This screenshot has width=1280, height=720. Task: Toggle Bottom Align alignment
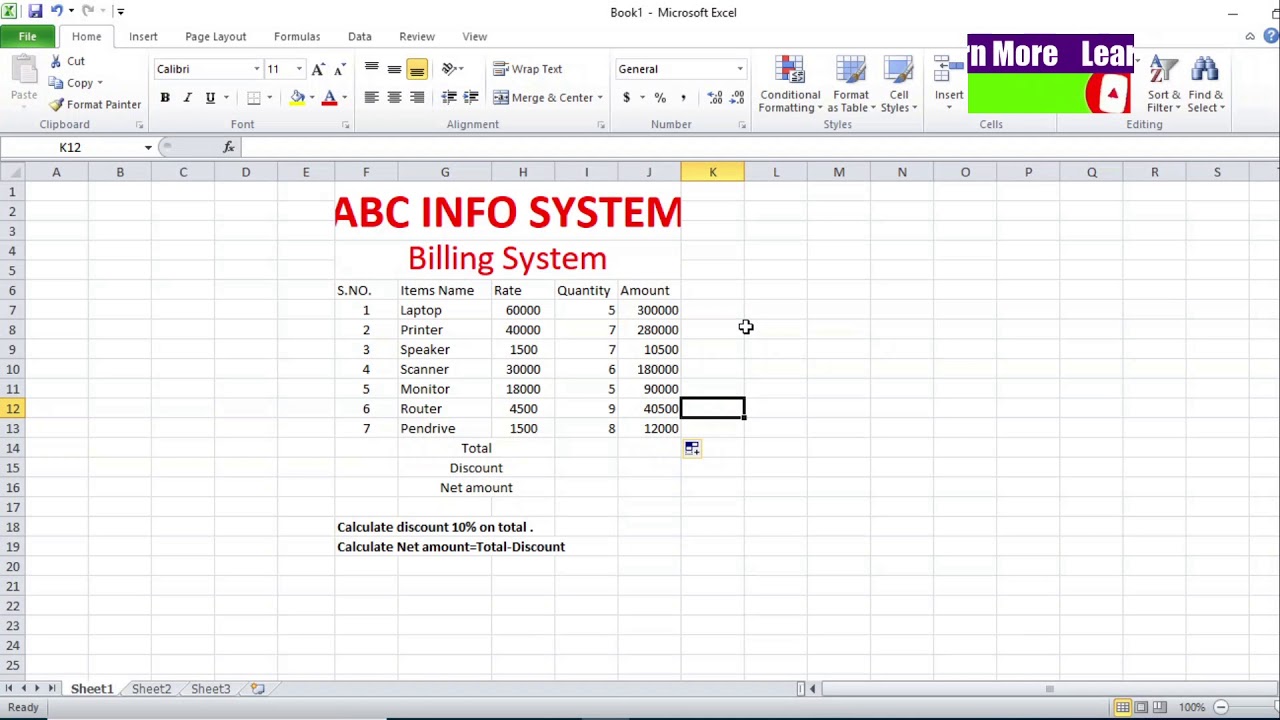tap(417, 69)
